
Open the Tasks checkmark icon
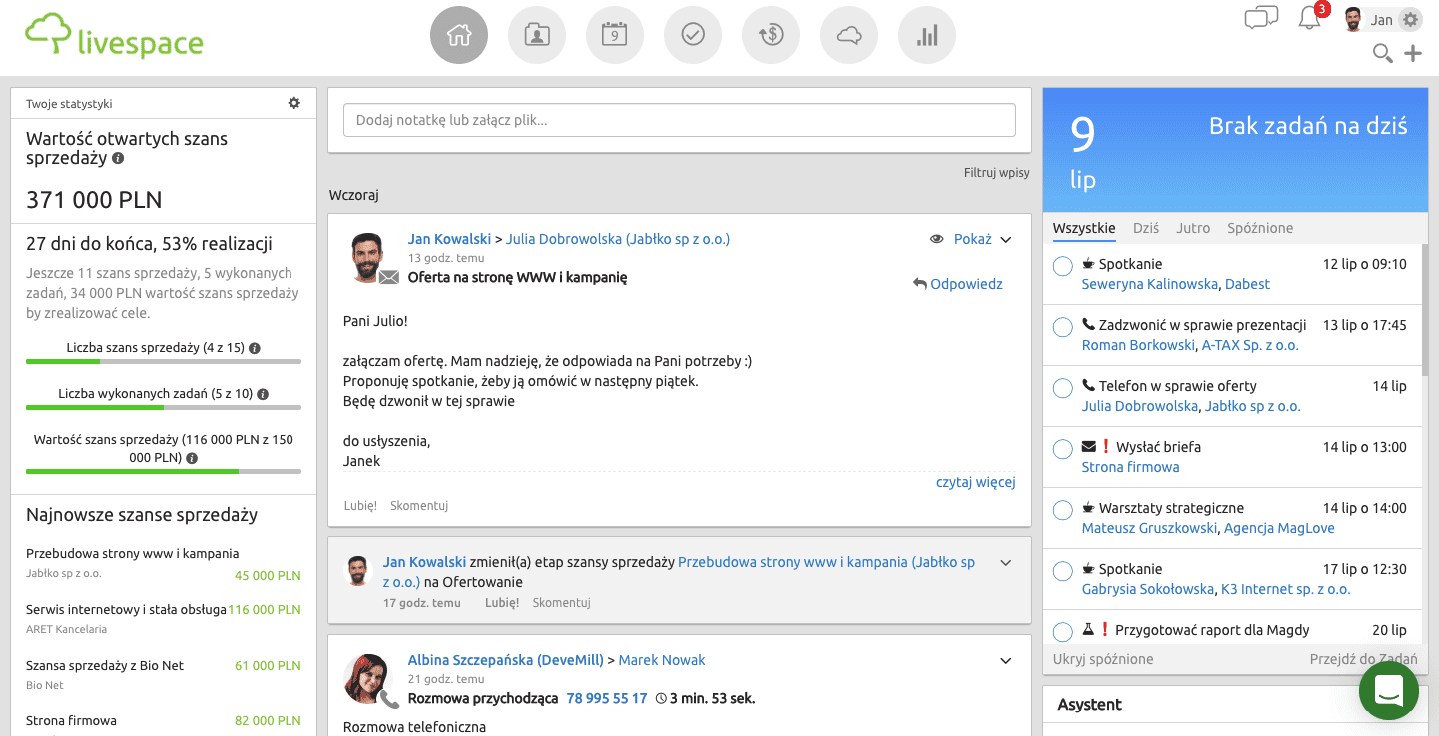pyautogui.click(x=693, y=35)
